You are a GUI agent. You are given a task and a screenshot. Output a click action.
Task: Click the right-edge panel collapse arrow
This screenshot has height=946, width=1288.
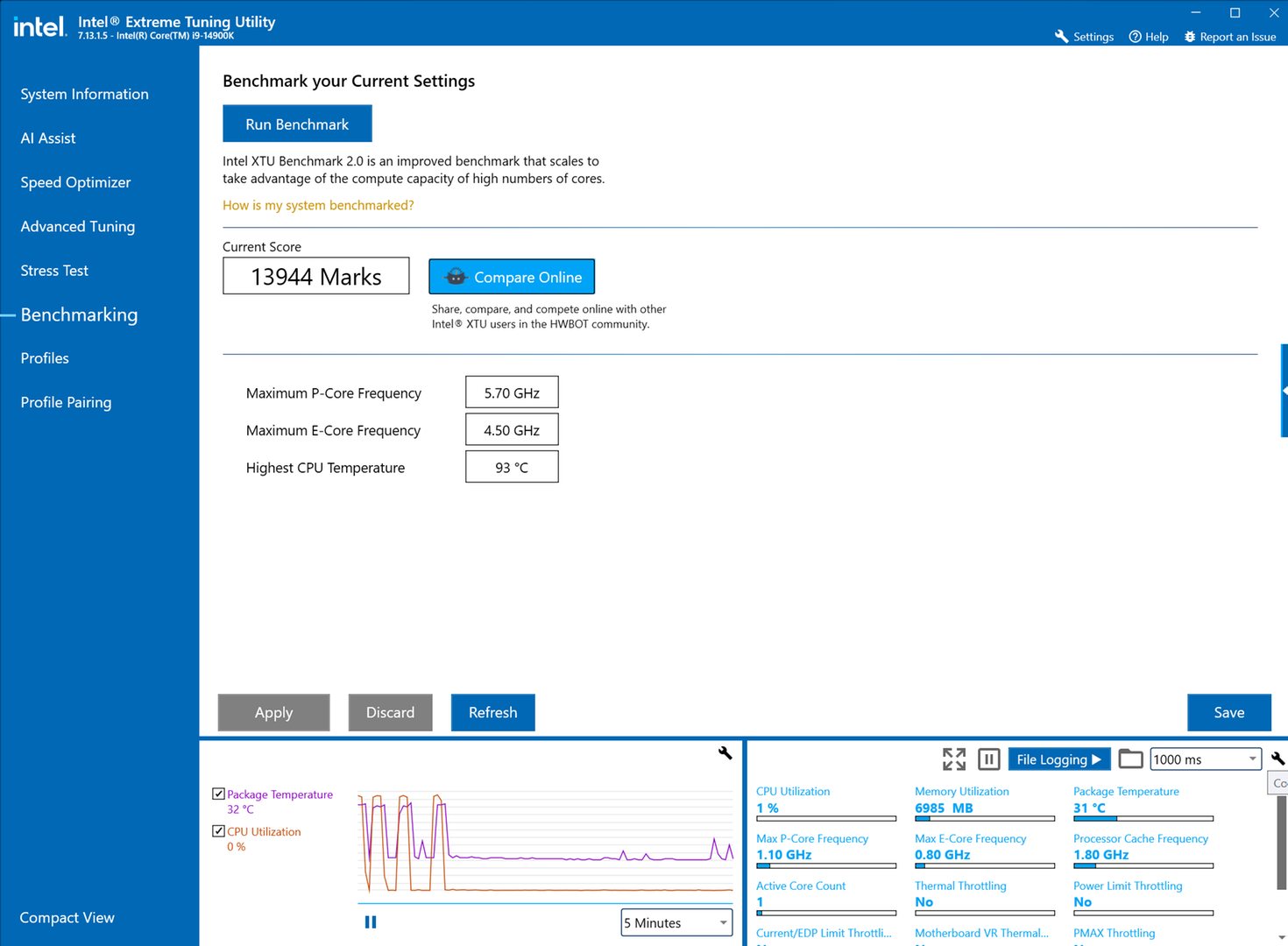click(x=1284, y=390)
